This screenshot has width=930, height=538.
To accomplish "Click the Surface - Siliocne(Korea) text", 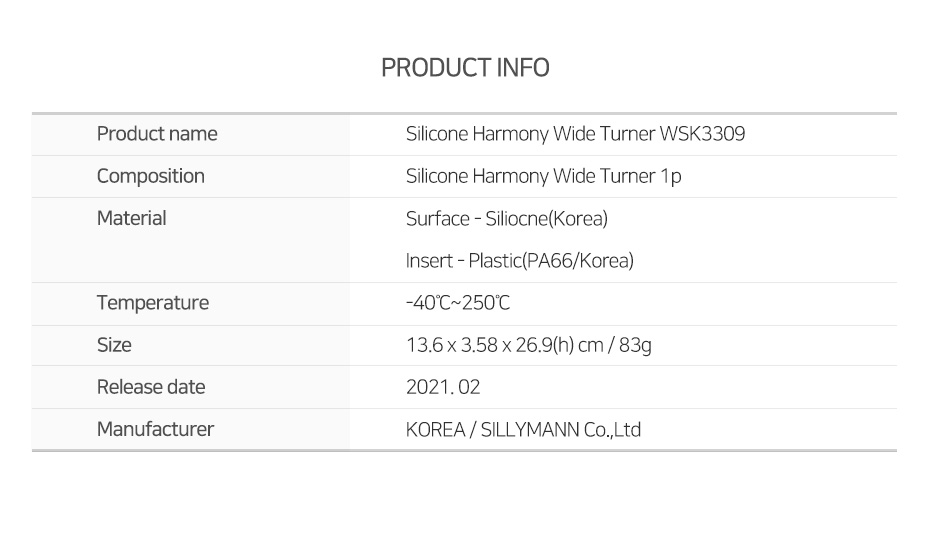I will tap(507, 219).
